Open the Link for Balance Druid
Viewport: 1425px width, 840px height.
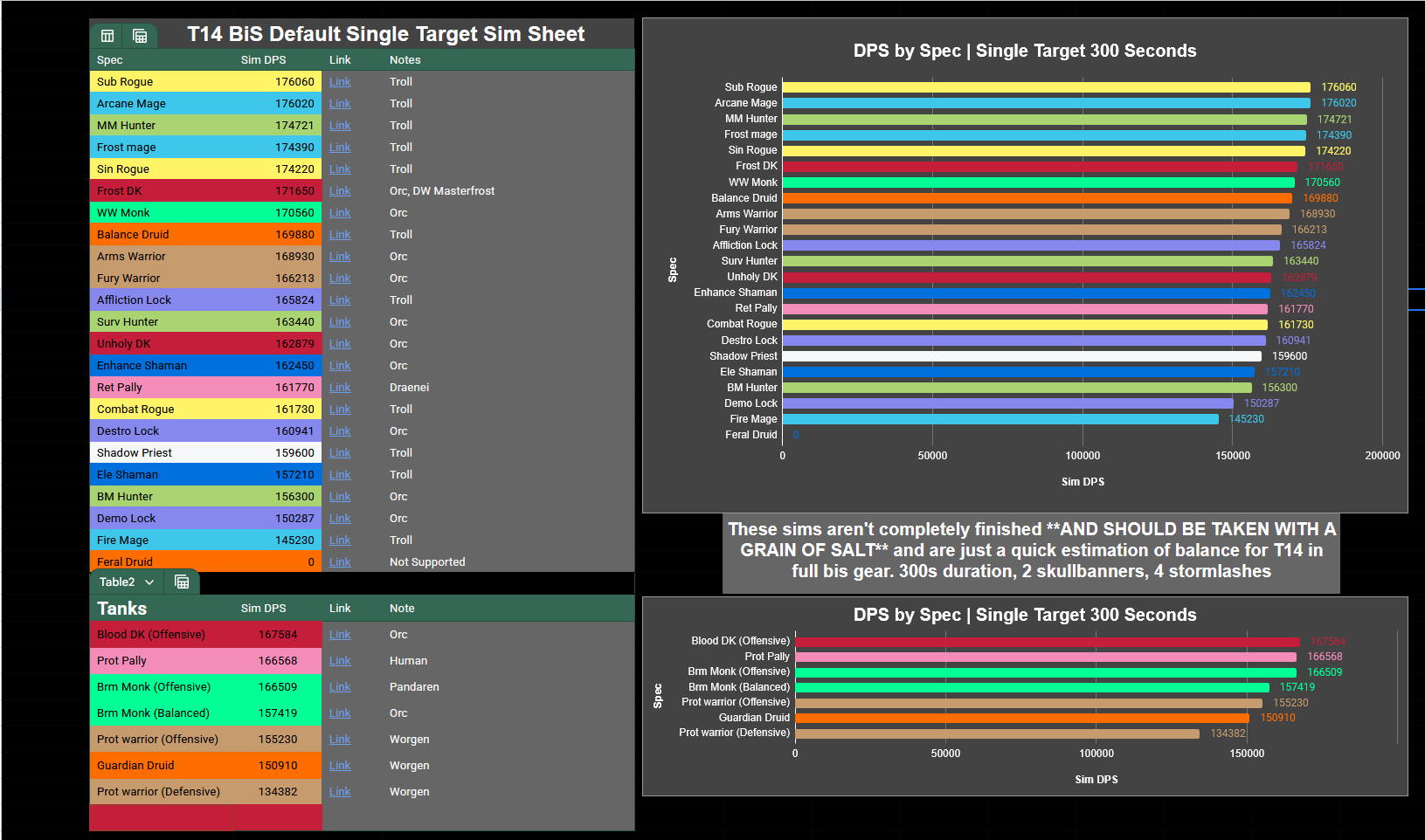coord(340,235)
